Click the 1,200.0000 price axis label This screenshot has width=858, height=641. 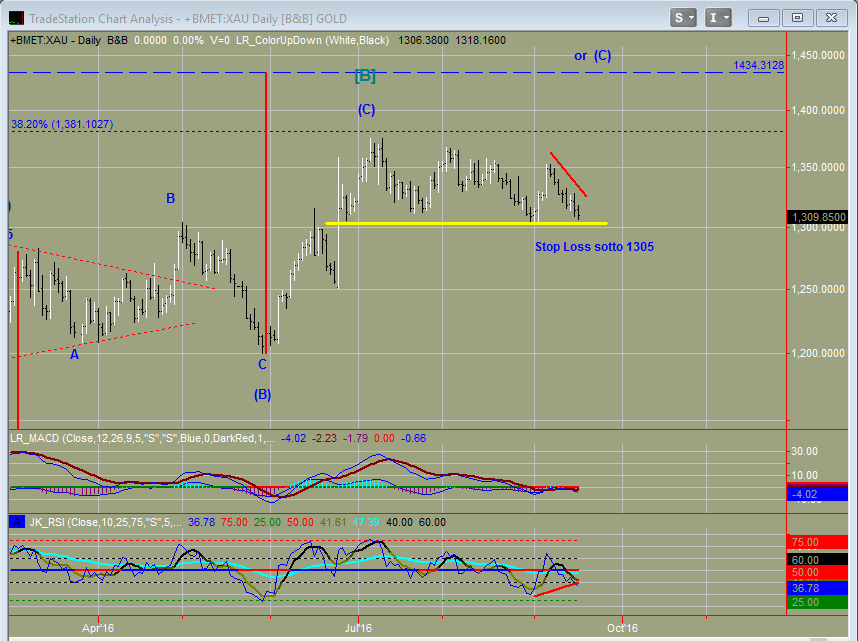(818, 353)
